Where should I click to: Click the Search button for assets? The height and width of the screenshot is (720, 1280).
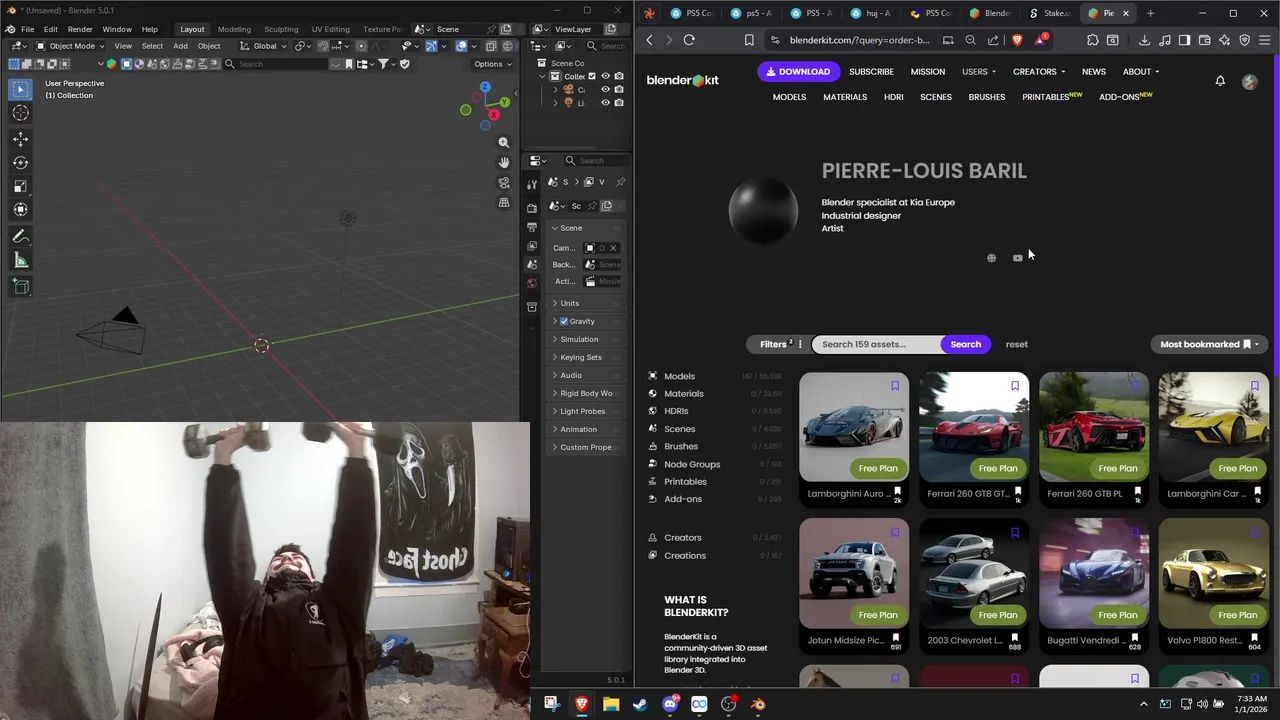(x=965, y=344)
